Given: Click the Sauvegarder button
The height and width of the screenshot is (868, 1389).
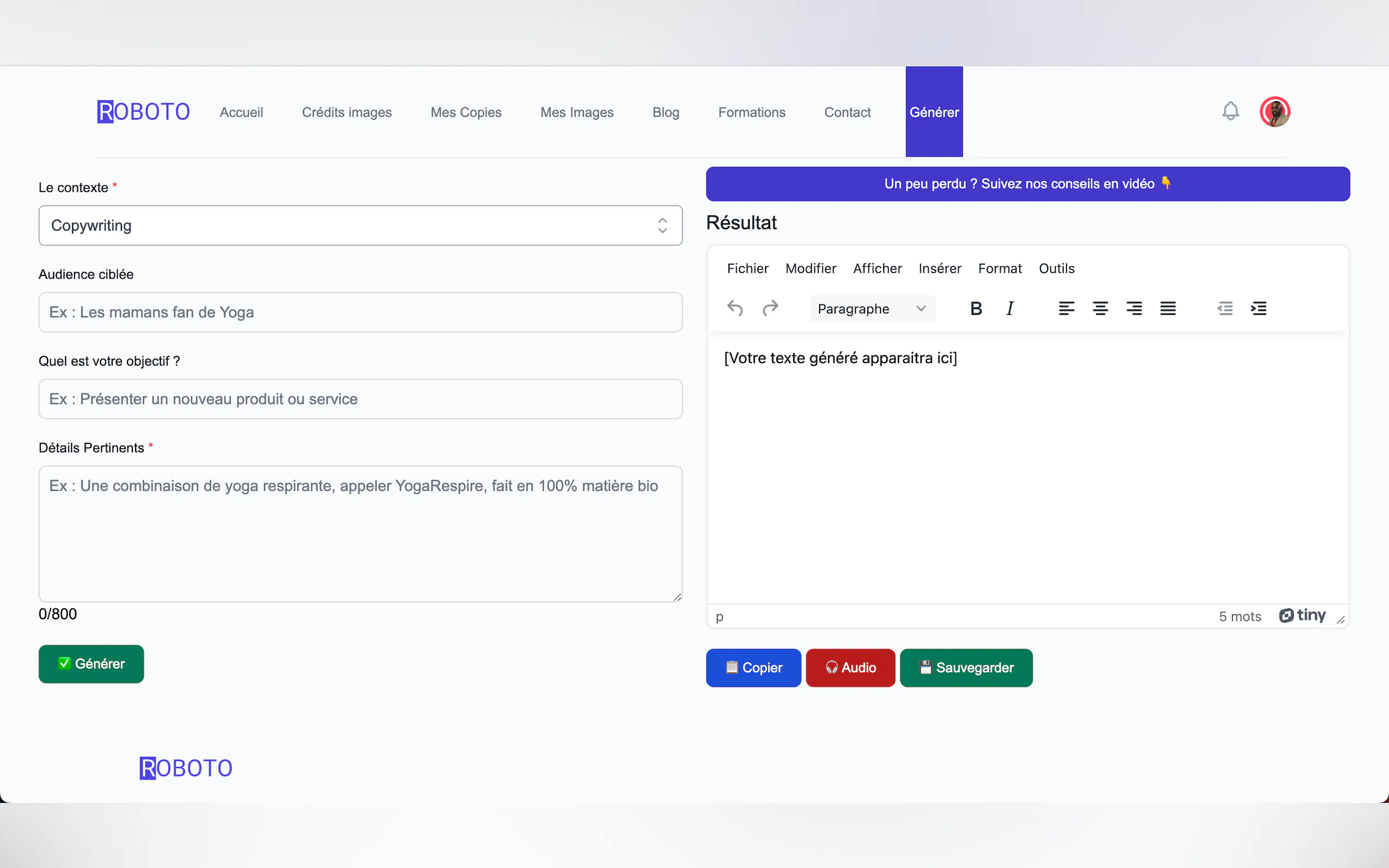Looking at the screenshot, I should point(966,667).
